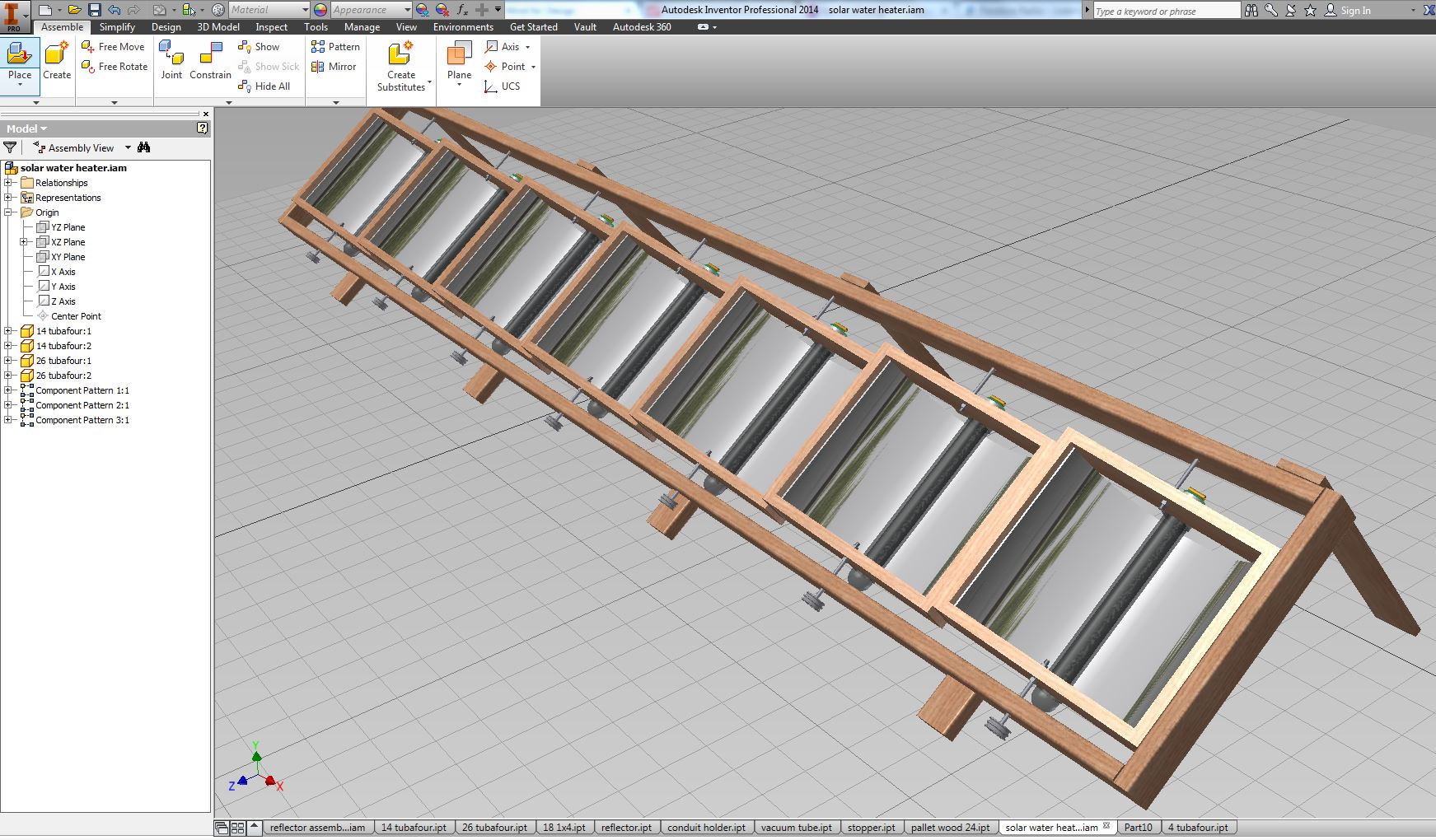The width and height of the screenshot is (1436, 840).
Task: Click the search binoculars icon in title bar
Action: click(x=1251, y=11)
